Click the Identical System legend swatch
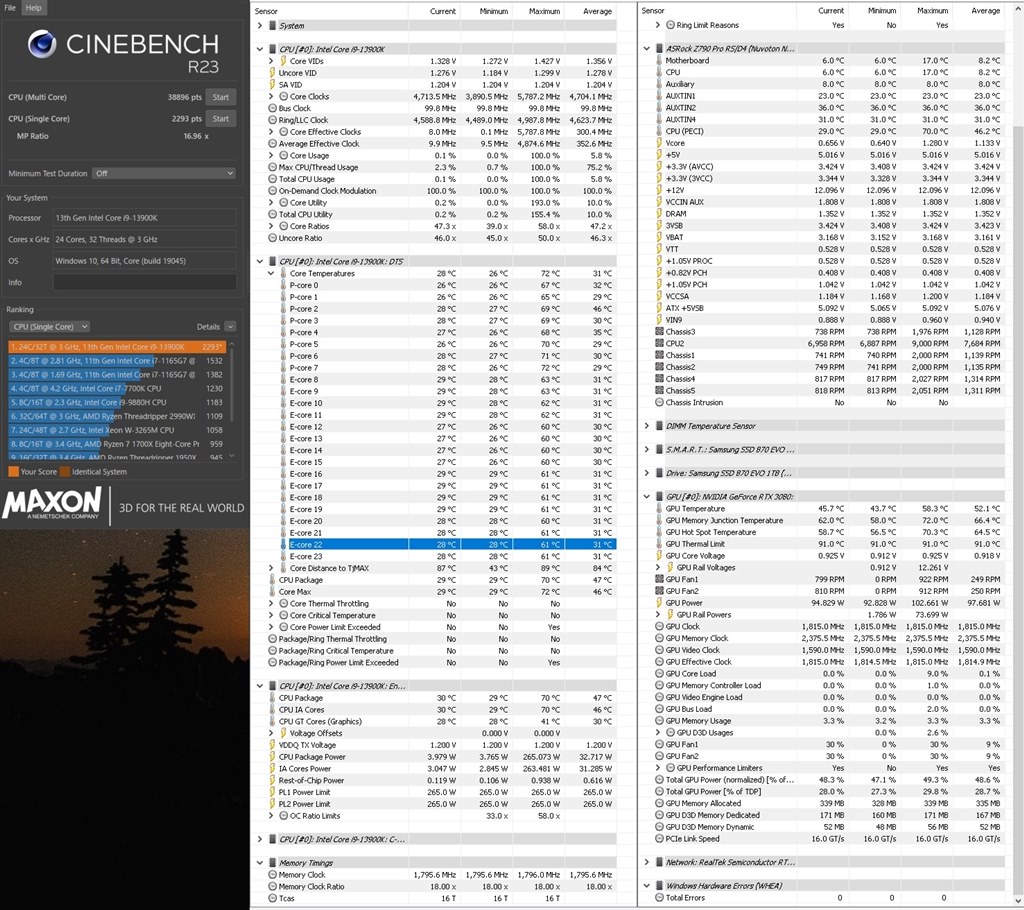The height and width of the screenshot is (910, 1024). [65, 472]
